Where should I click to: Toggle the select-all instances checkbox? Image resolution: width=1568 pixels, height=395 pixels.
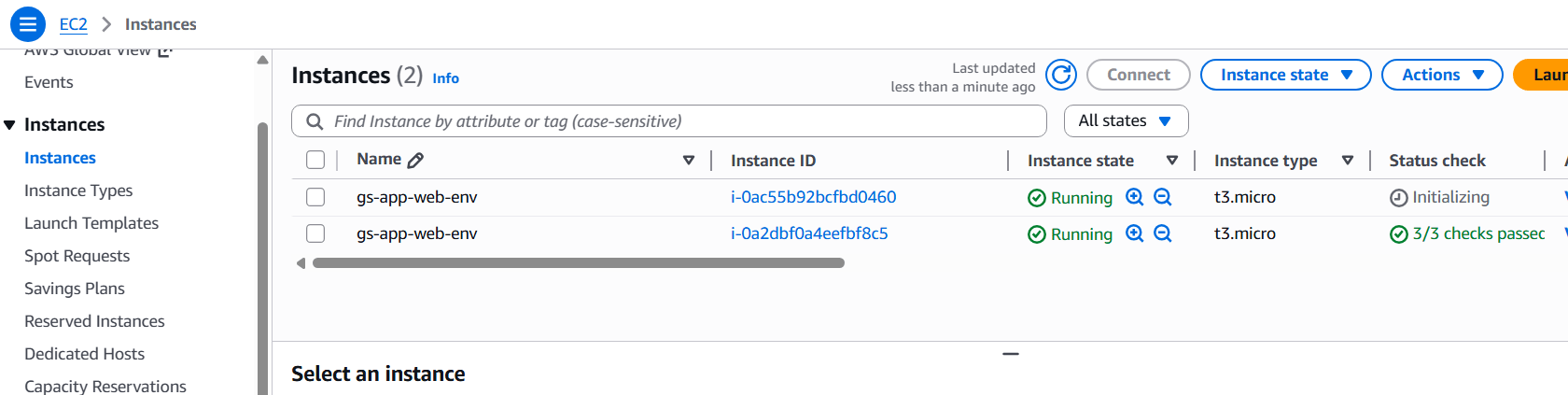click(315, 160)
